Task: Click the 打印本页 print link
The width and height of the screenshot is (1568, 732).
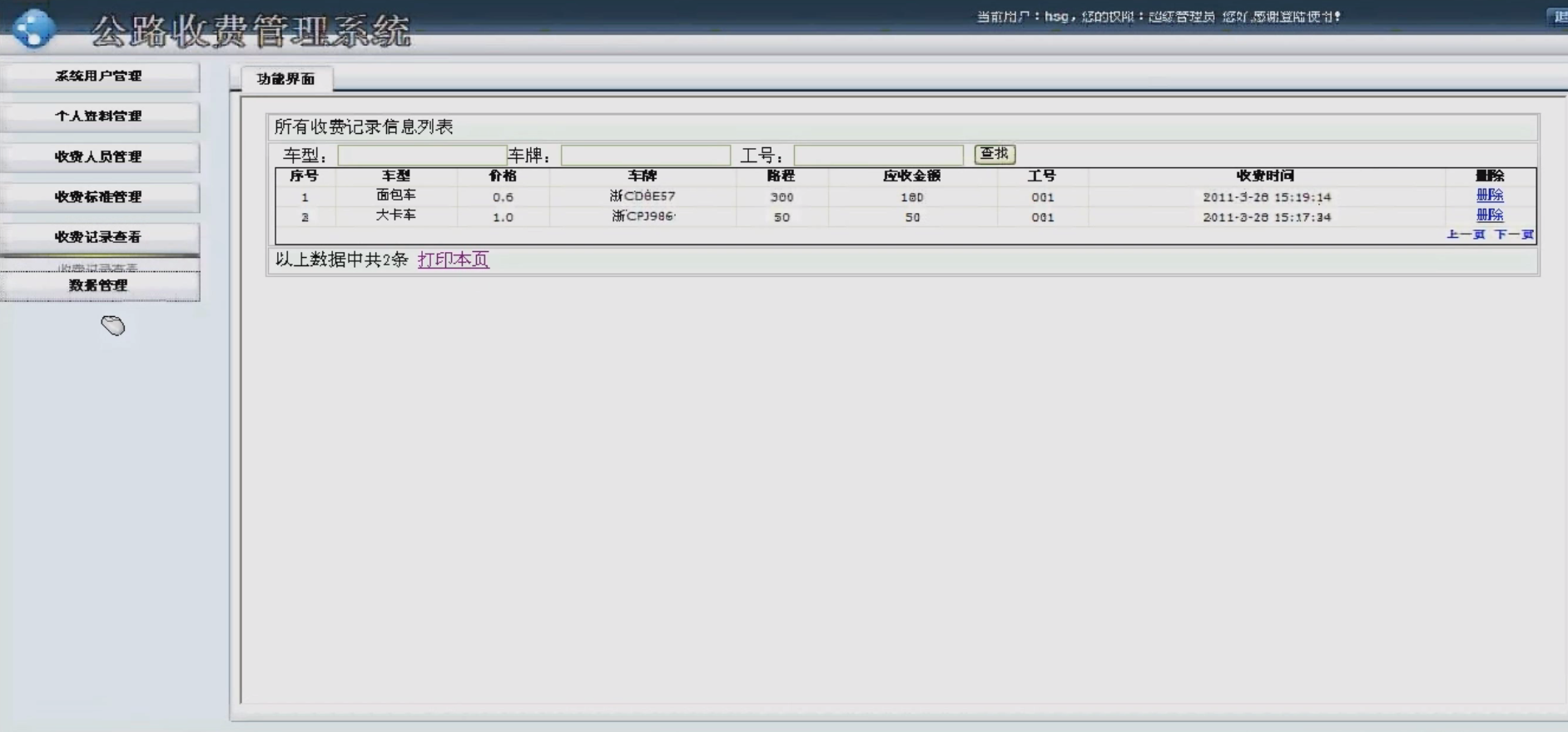Action: [454, 260]
